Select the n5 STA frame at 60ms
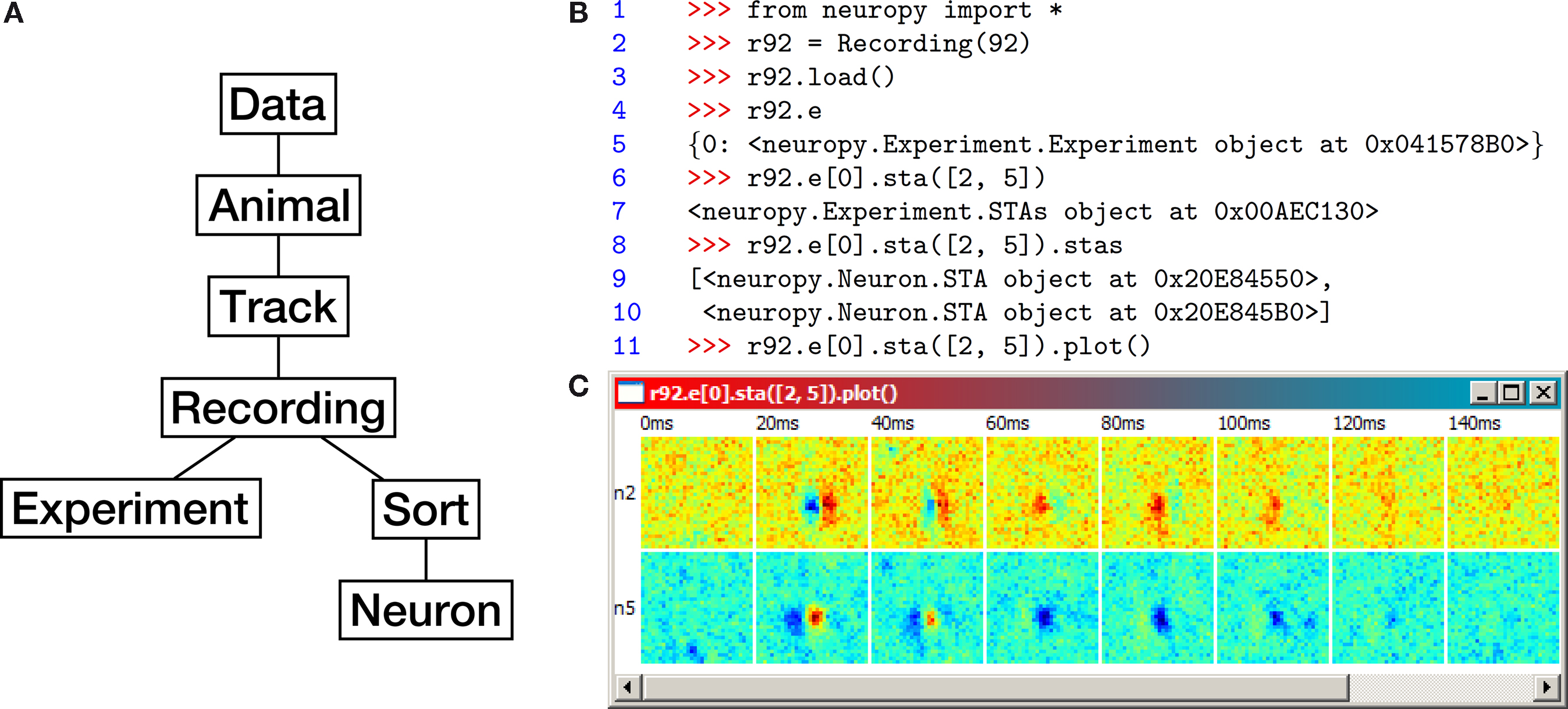The height and width of the screenshot is (709, 1568). click(1042, 607)
